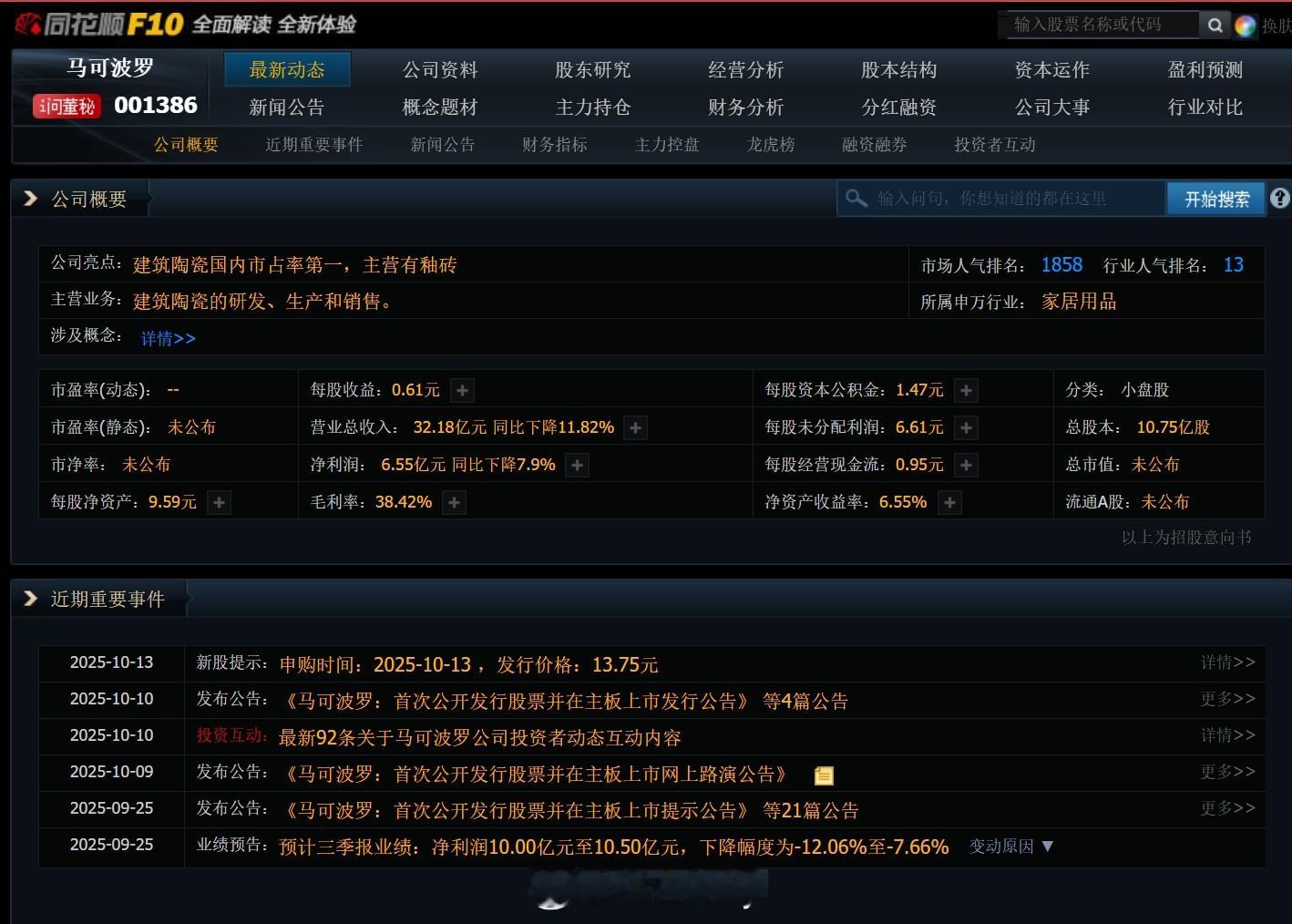Click the 开始搜索 button
Image resolution: width=1292 pixels, height=924 pixels.
click(1216, 199)
